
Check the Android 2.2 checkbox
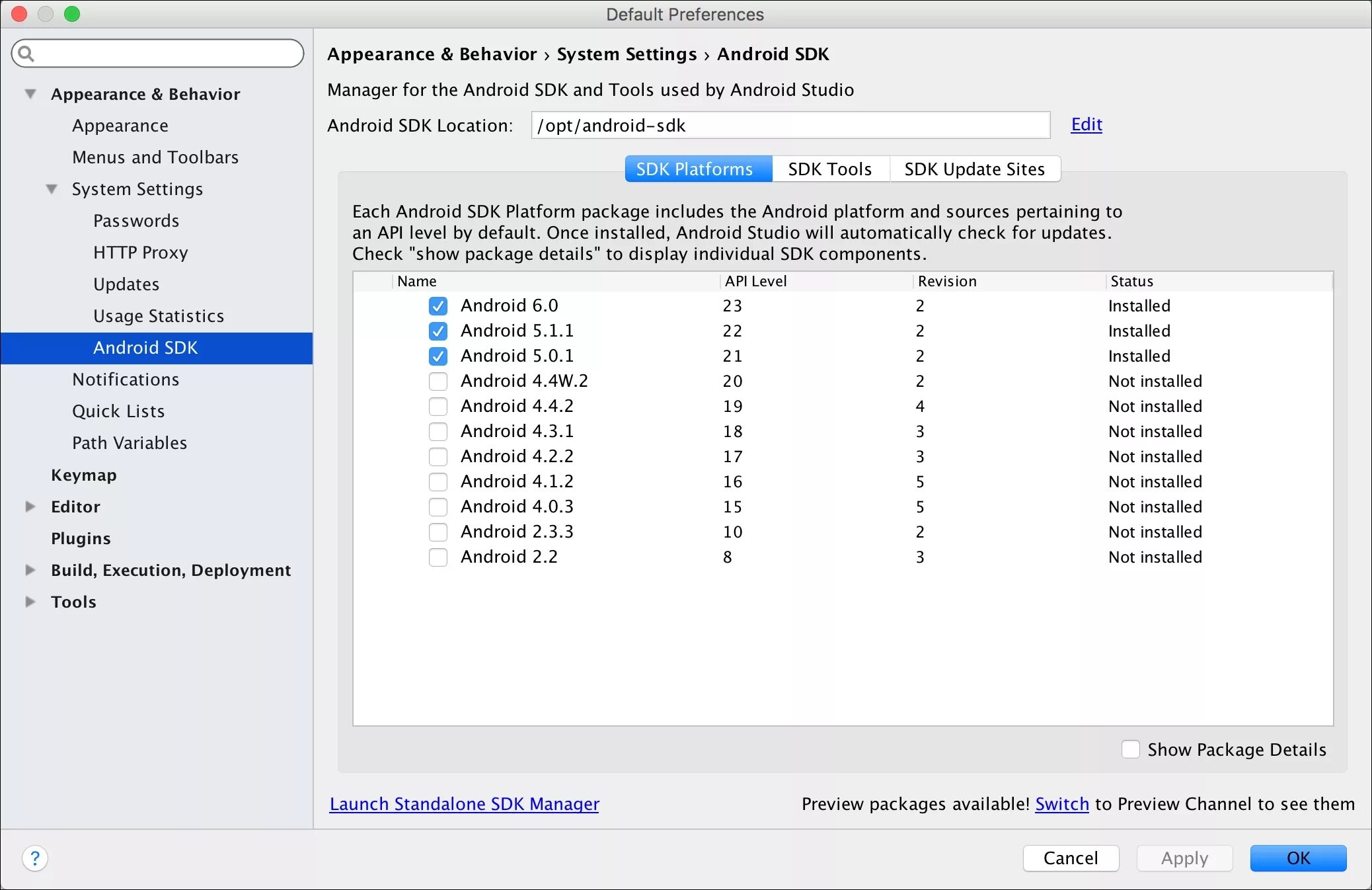pos(438,557)
